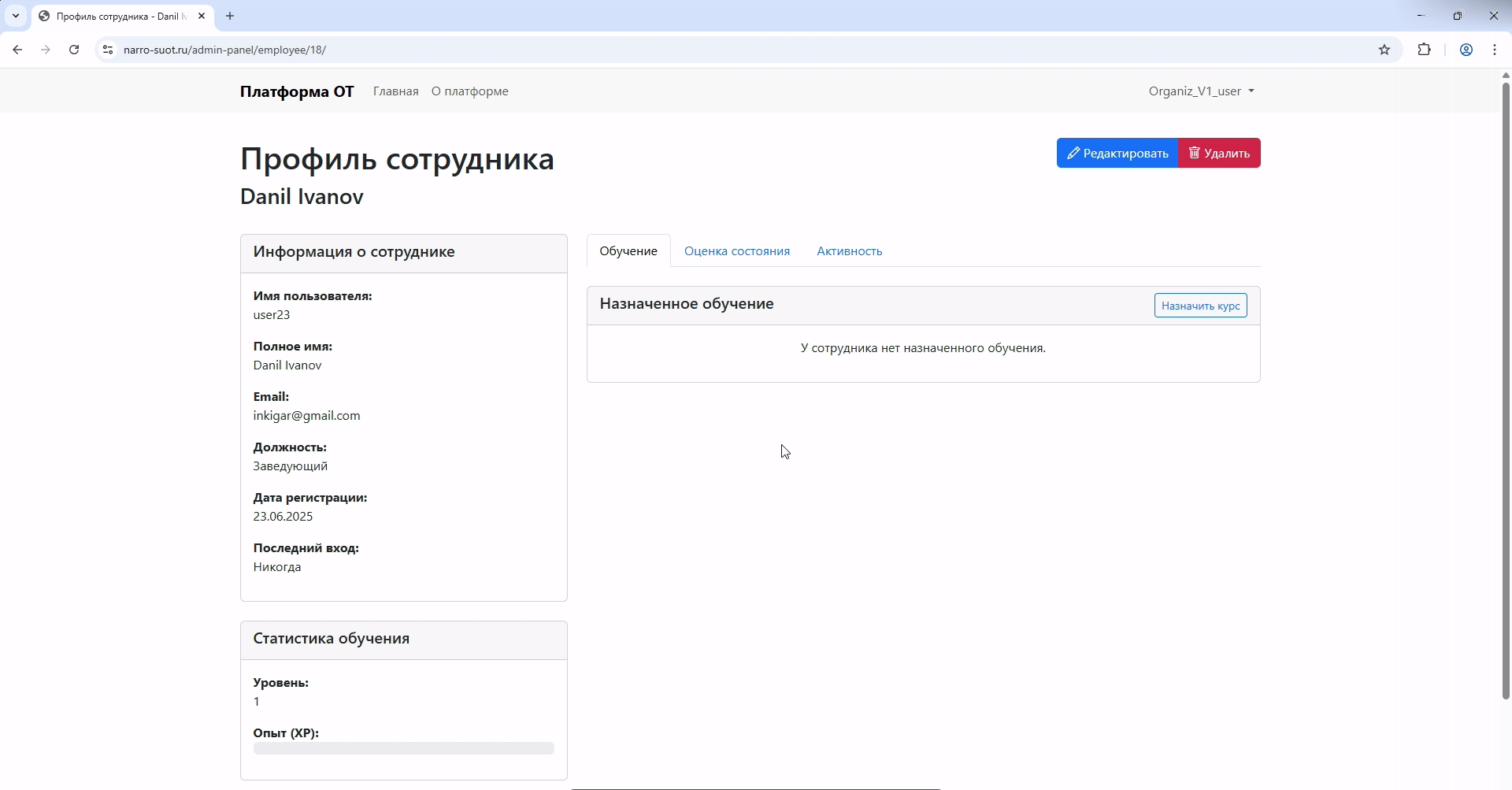
Task: Select the Обучение tab
Action: pos(628,250)
